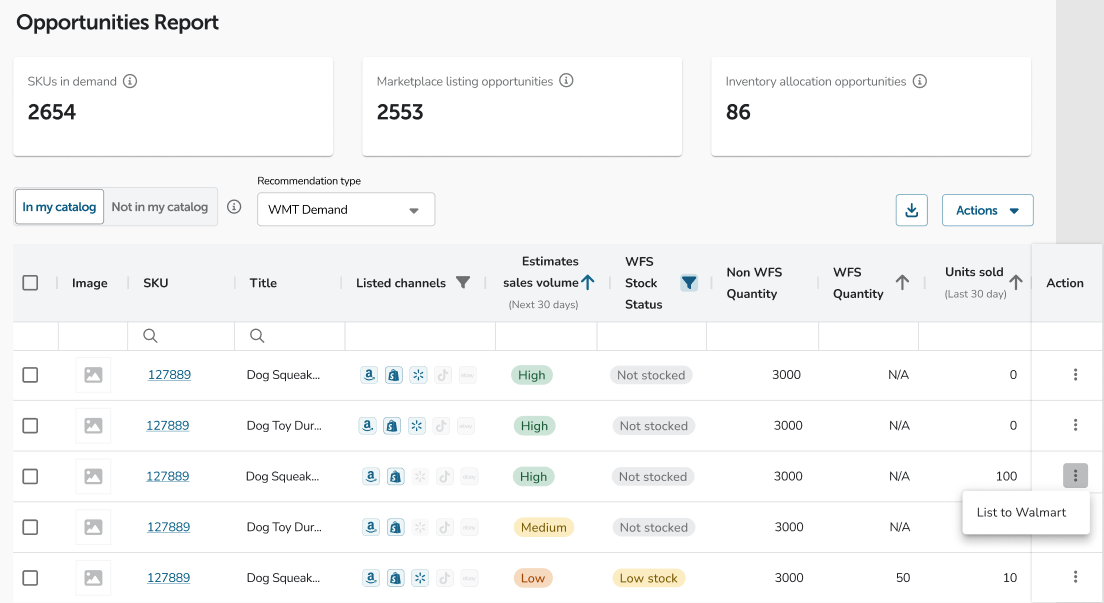Screen dimensions: 1104x603
Task: Click info icon next to Marketplace listing opportunities
Action: click(566, 81)
